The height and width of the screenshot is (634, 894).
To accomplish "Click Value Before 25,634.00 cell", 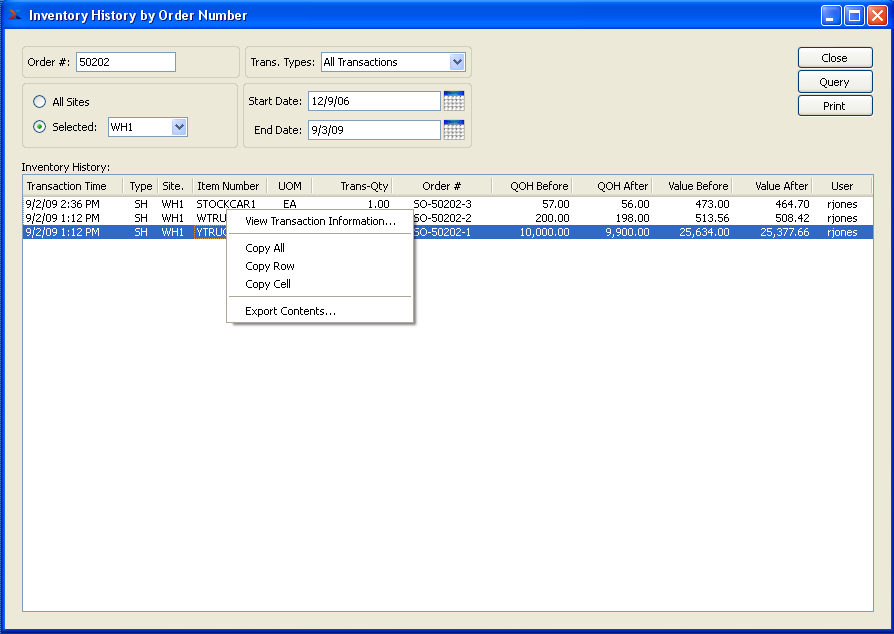I will tap(704, 232).
